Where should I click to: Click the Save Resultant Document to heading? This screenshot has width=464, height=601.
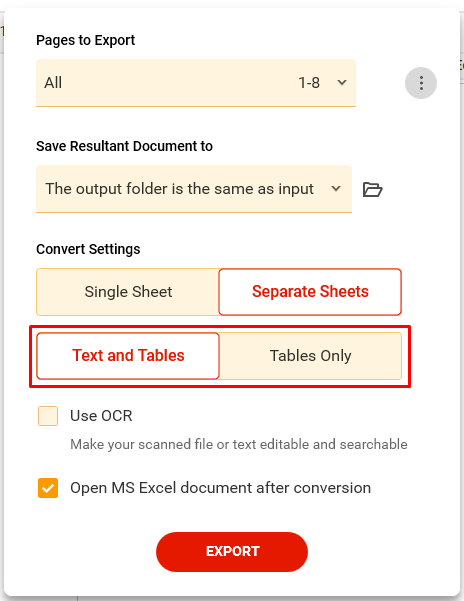[124, 146]
